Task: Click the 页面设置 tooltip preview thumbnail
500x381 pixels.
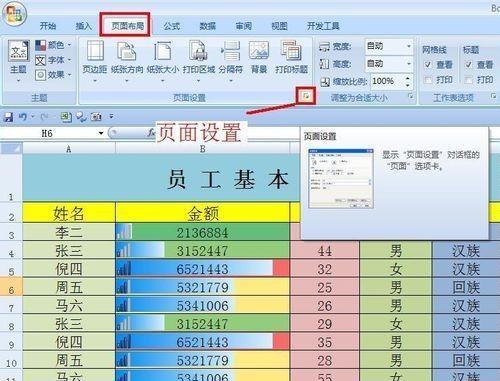Action: point(341,178)
